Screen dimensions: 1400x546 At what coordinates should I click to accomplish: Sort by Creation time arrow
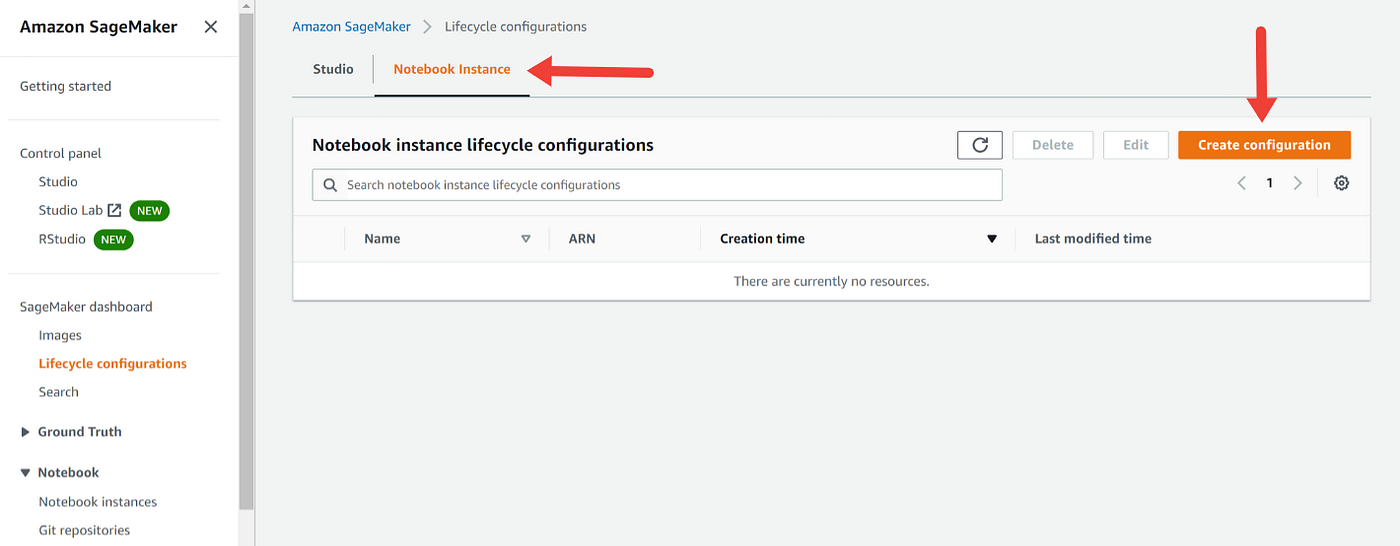[992, 239]
